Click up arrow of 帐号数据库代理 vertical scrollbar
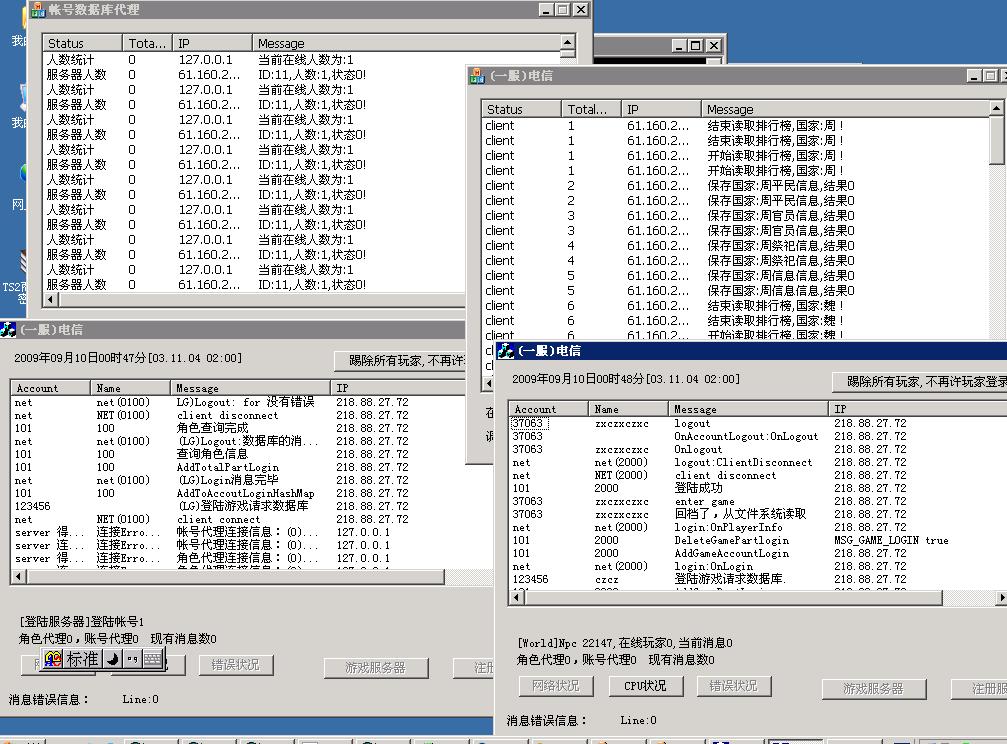 pyautogui.click(x=568, y=43)
